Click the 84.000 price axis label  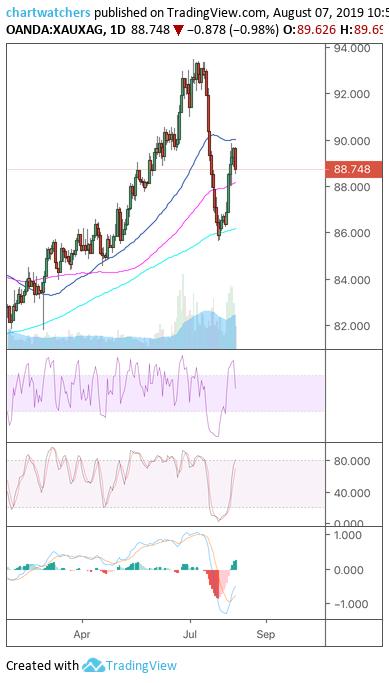pyautogui.click(x=351, y=280)
